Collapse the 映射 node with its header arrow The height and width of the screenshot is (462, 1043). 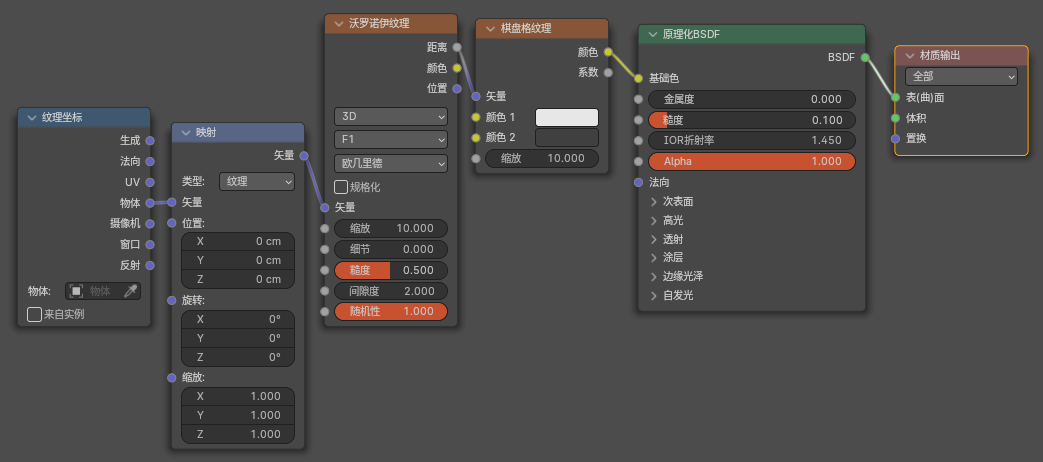[186, 133]
